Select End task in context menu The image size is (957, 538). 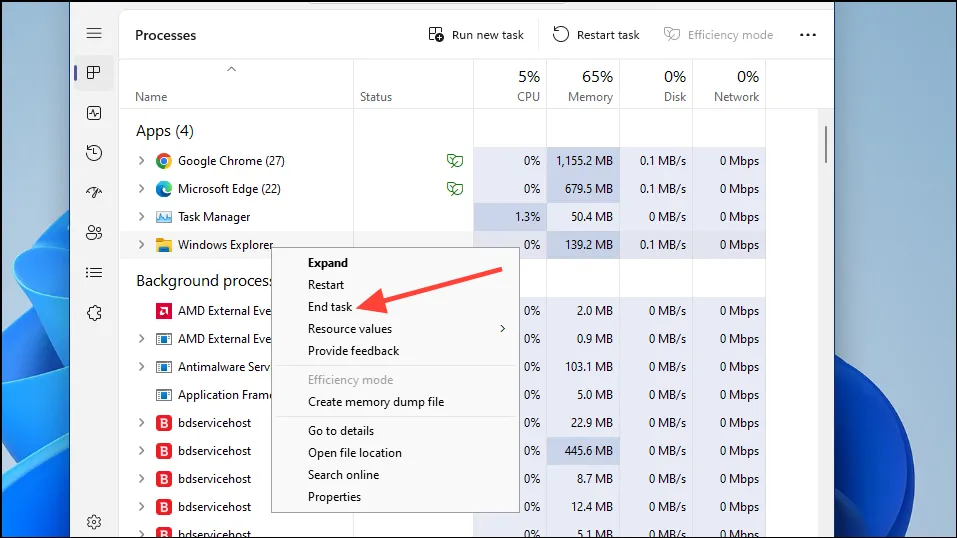(x=330, y=307)
